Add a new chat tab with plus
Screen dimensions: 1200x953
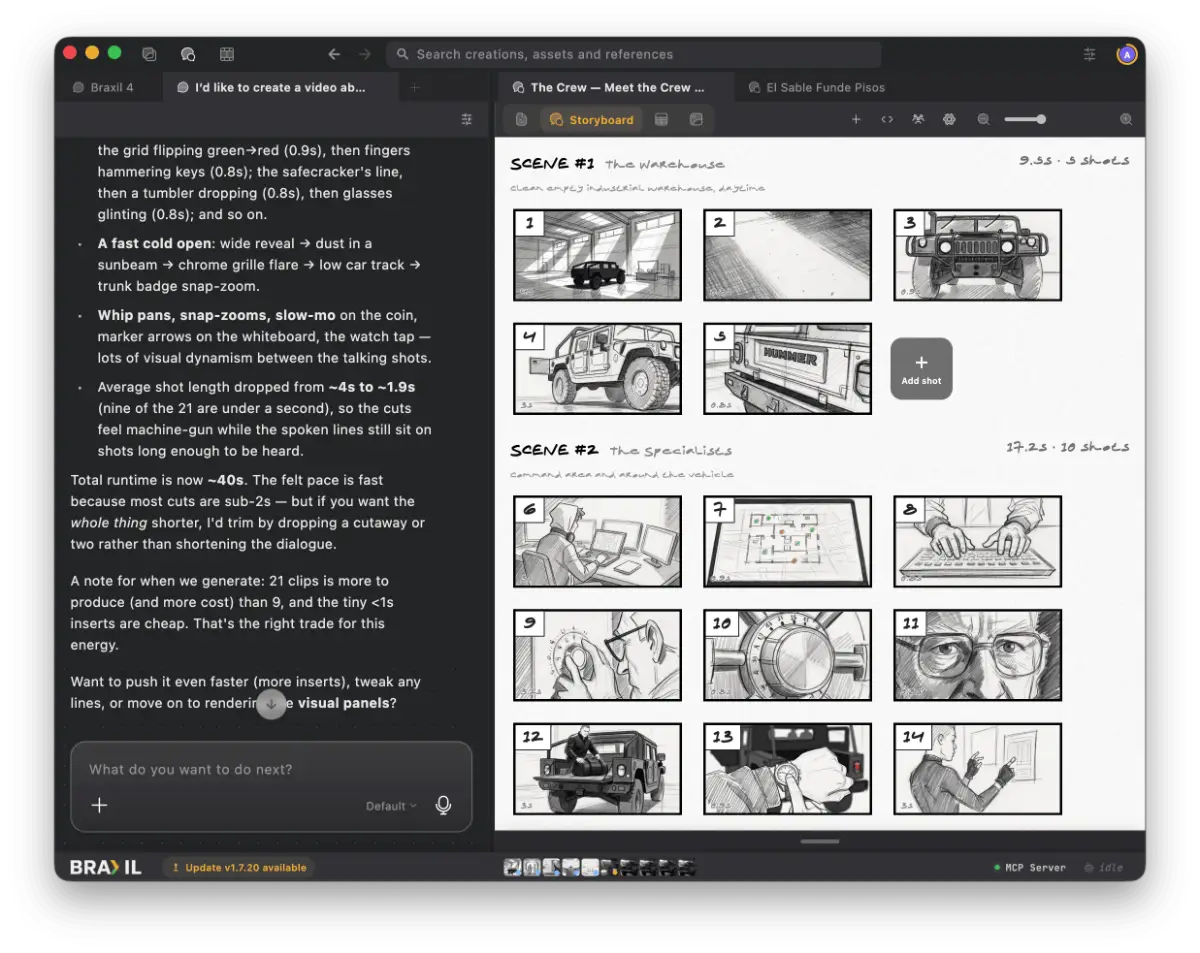tap(414, 87)
